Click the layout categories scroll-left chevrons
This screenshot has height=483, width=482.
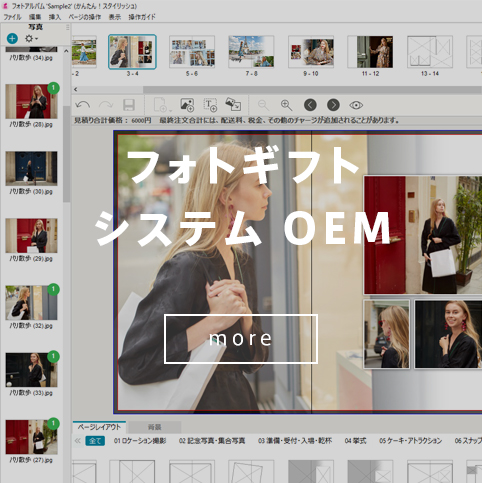[x=78, y=441]
